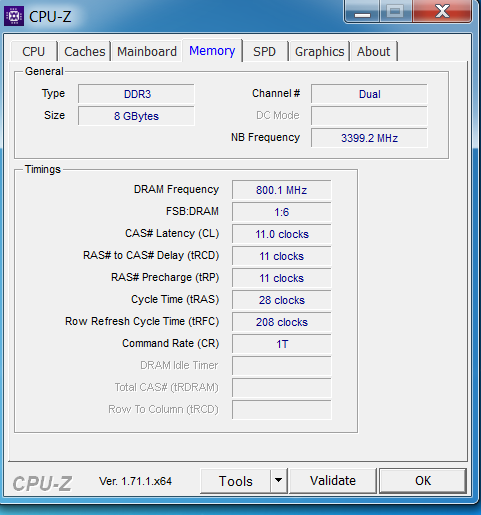Confirm with the OK button

click(x=423, y=481)
